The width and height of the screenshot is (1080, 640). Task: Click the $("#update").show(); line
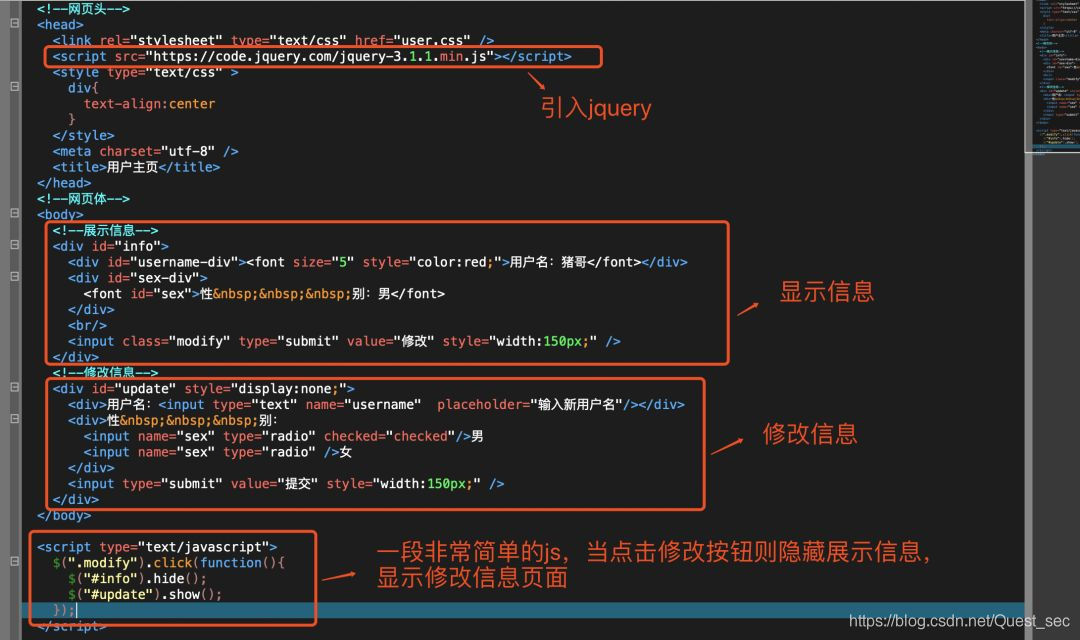pos(145,595)
